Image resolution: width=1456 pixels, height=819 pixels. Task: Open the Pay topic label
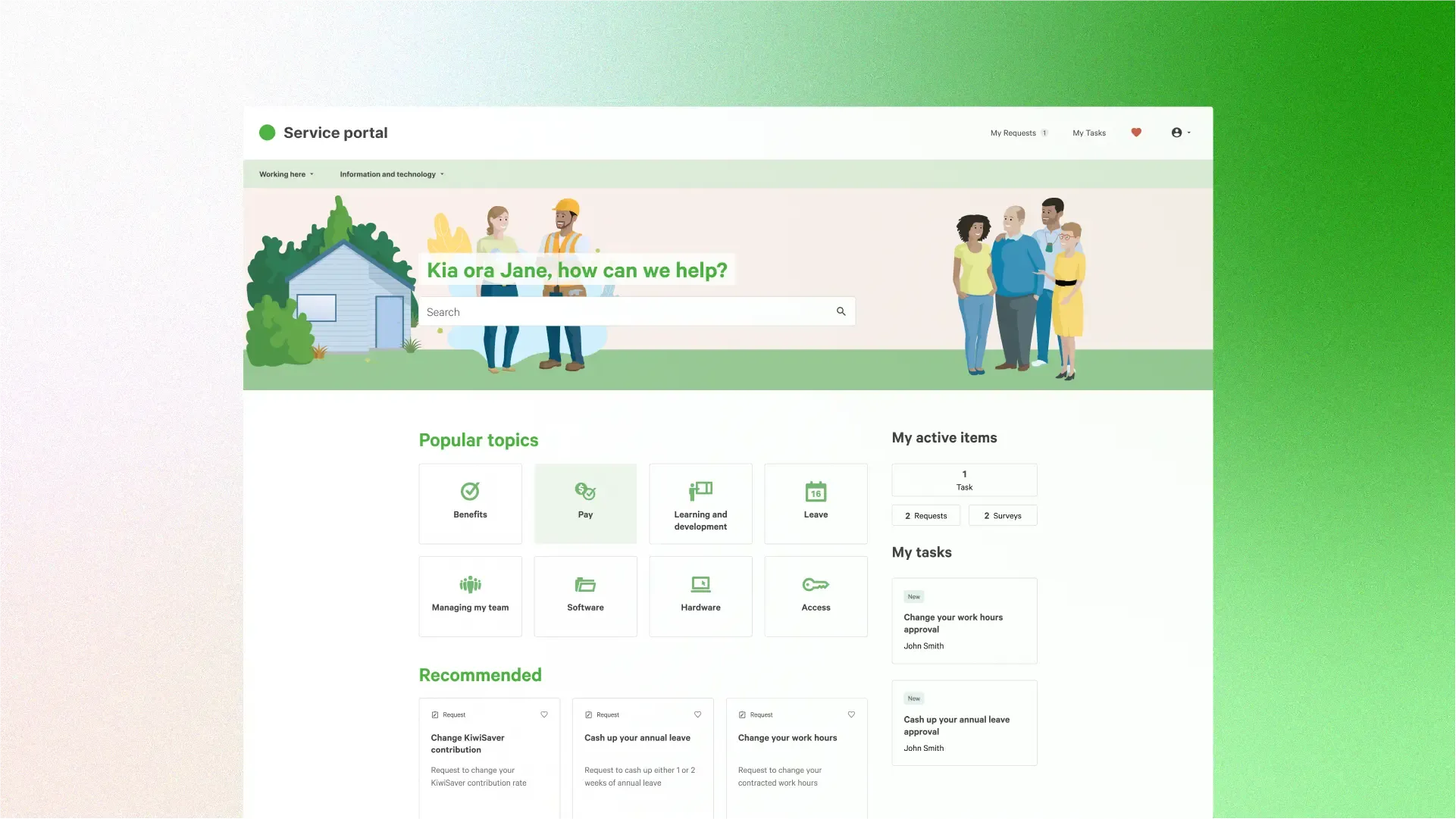pyautogui.click(x=585, y=514)
